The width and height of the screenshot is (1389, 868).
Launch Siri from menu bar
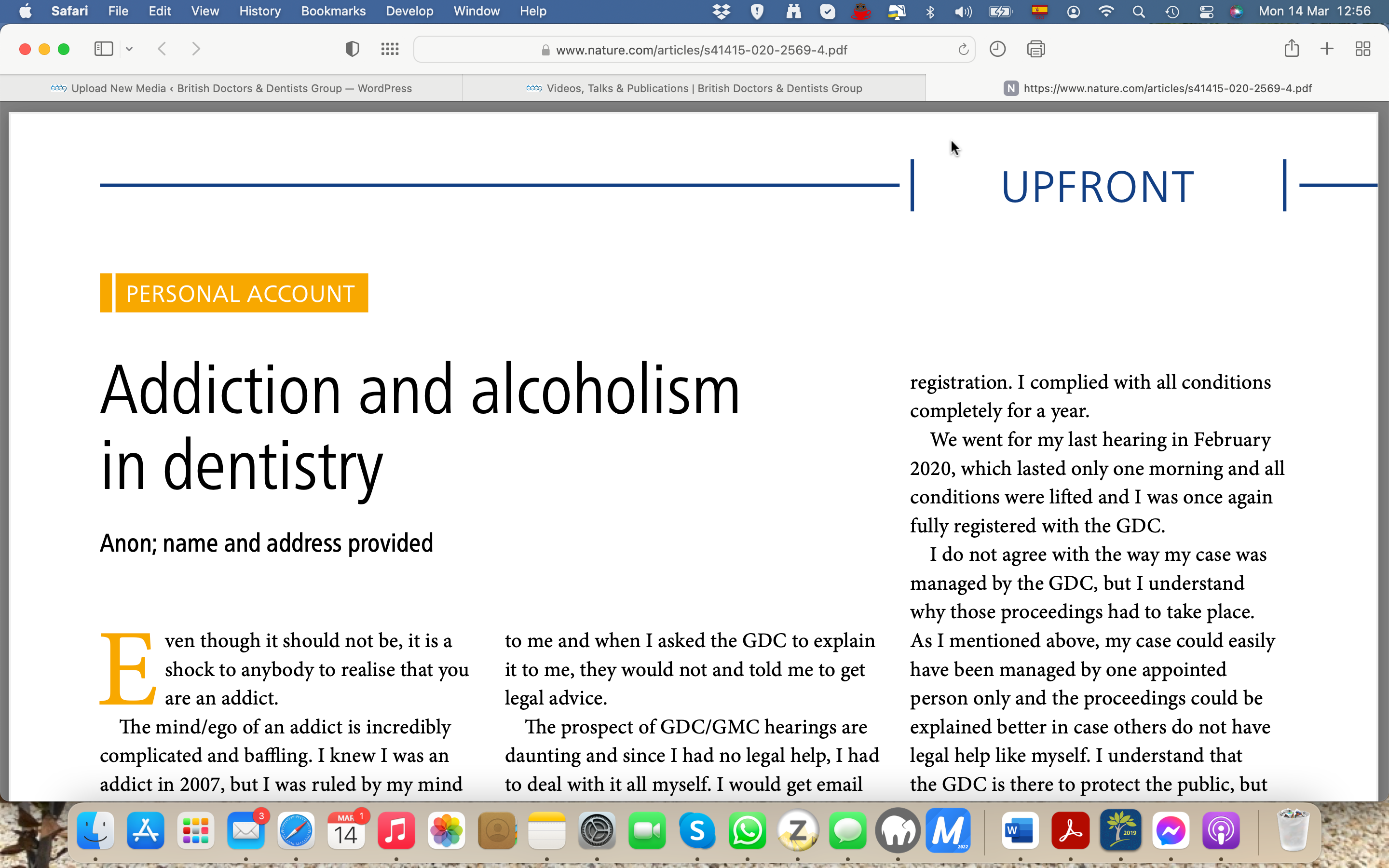[x=1236, y=12]
